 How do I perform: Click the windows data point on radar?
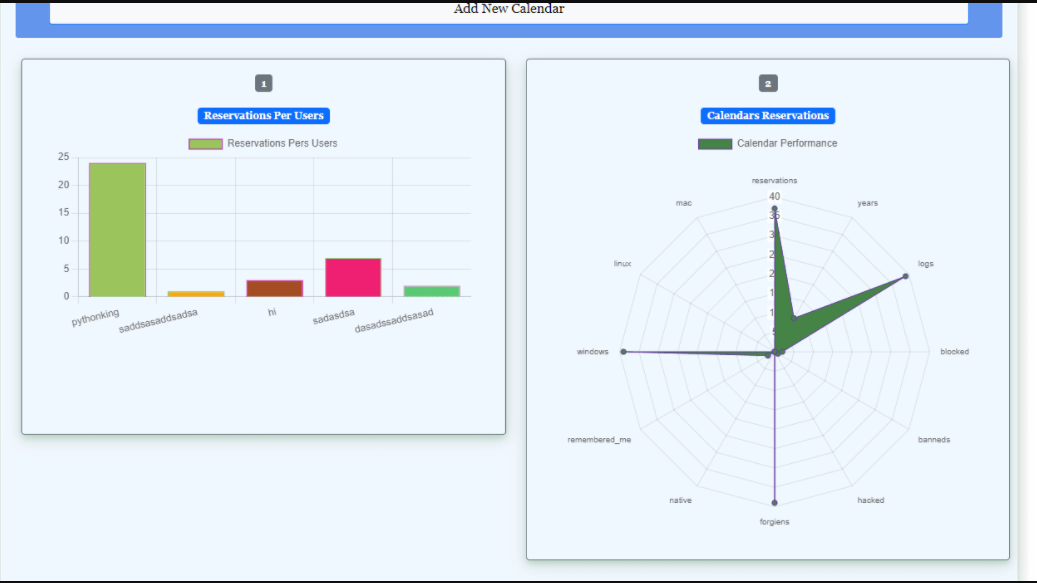click(x=623, y=352)
